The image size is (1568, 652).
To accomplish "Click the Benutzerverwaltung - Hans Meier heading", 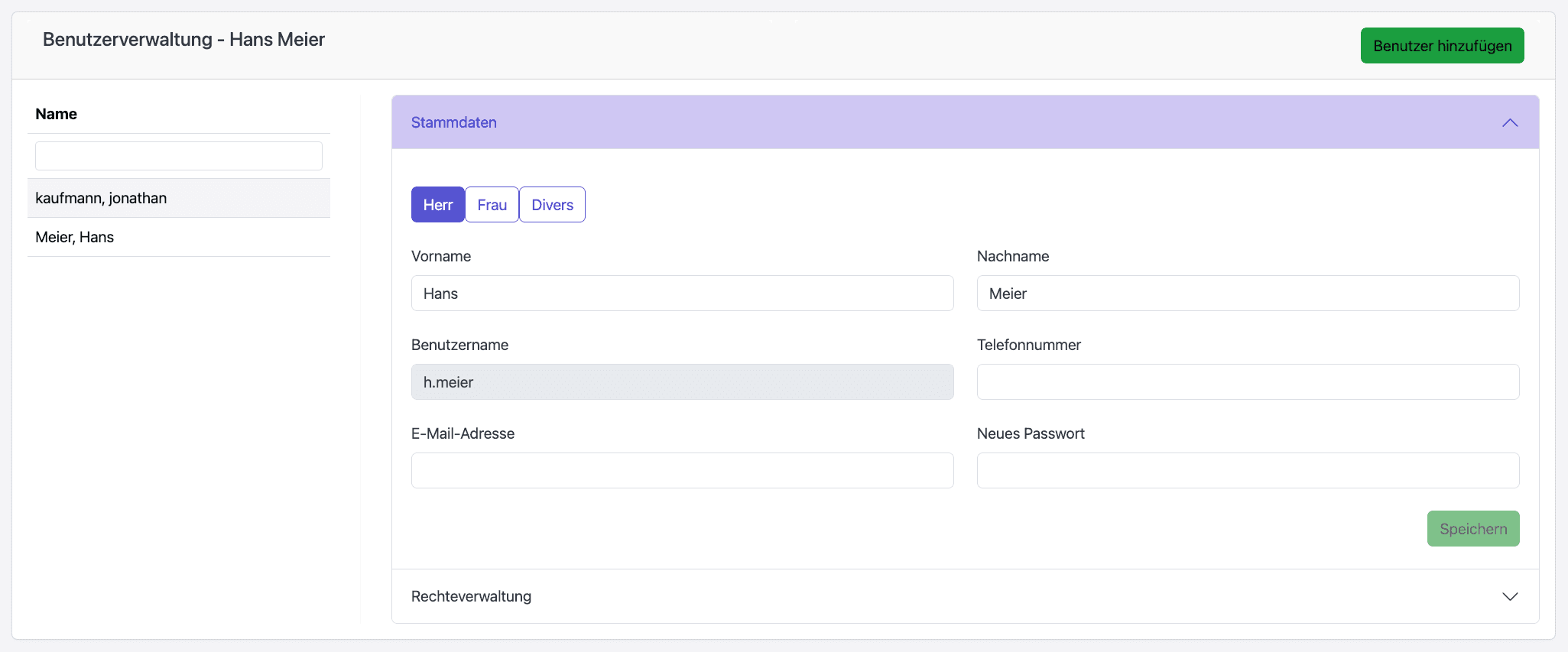I will coord(183,40).
